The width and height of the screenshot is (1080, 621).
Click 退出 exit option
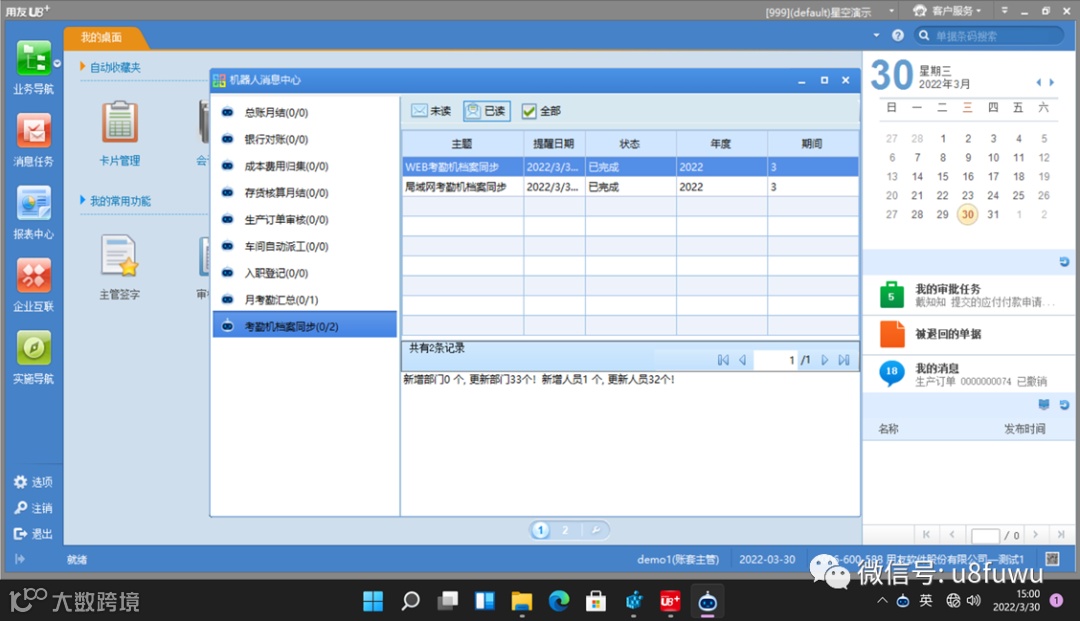(33, 534)
